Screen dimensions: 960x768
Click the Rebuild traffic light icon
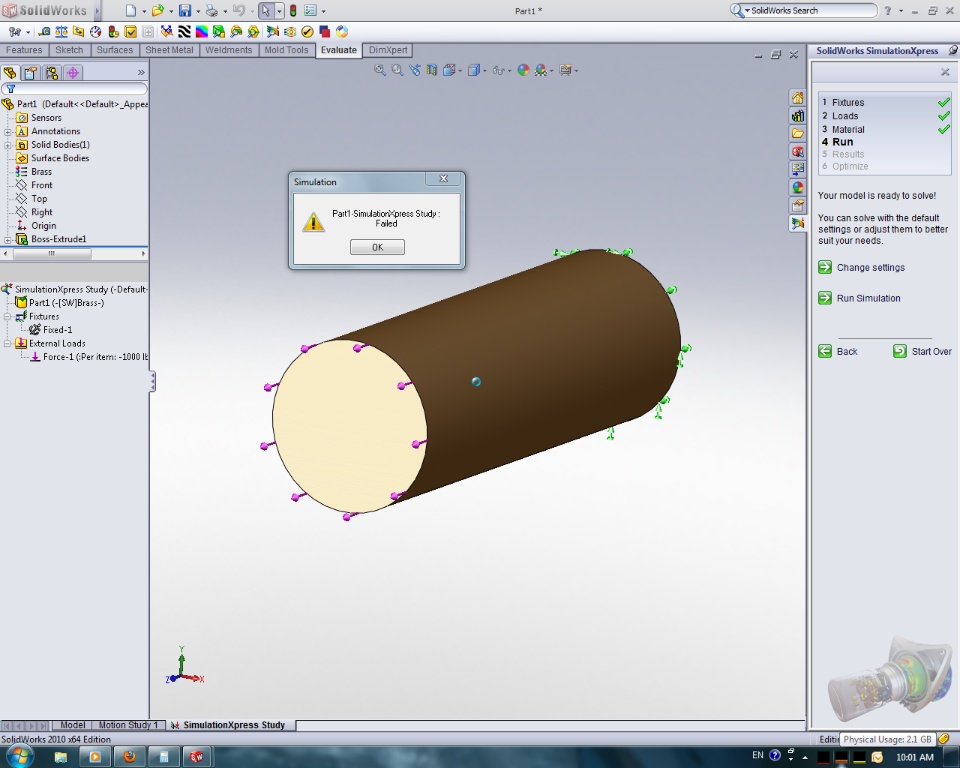point(293,11)
